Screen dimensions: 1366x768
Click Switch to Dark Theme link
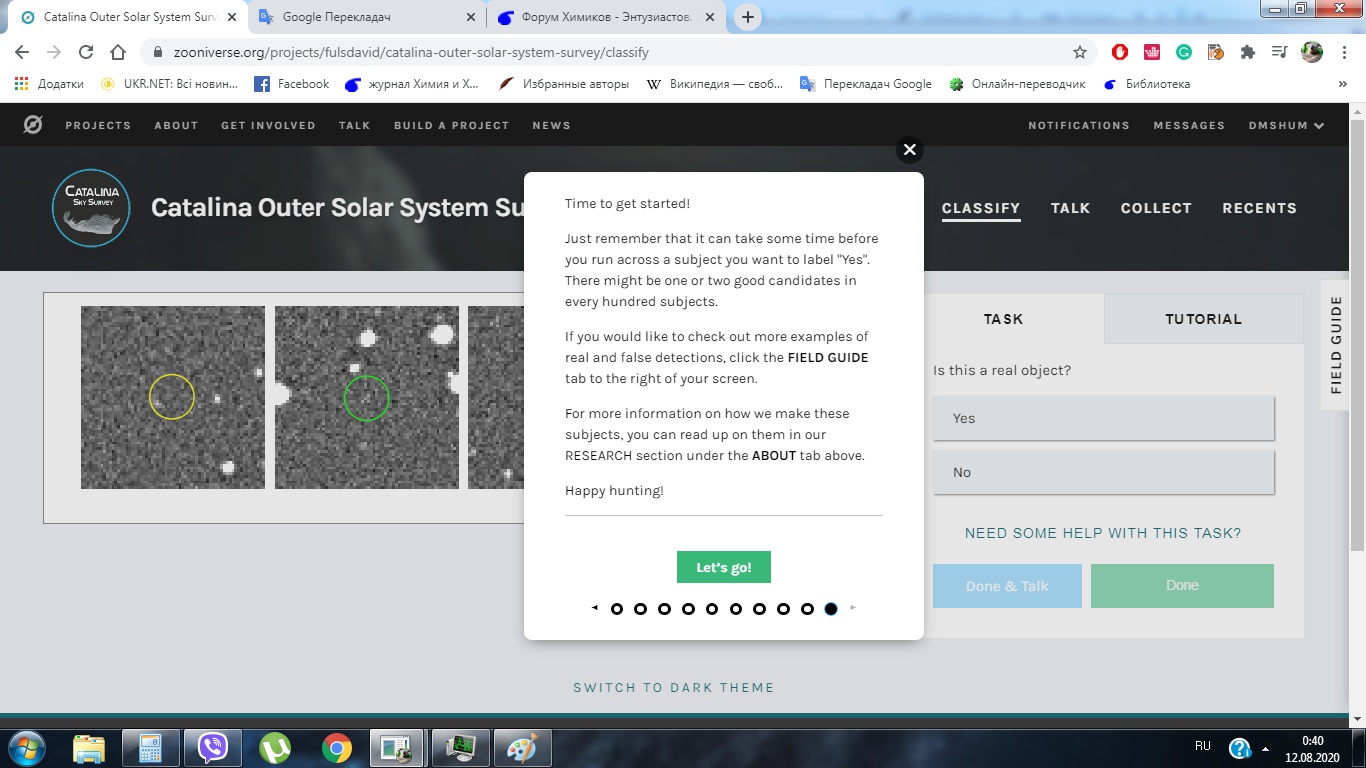coord(673,687)
